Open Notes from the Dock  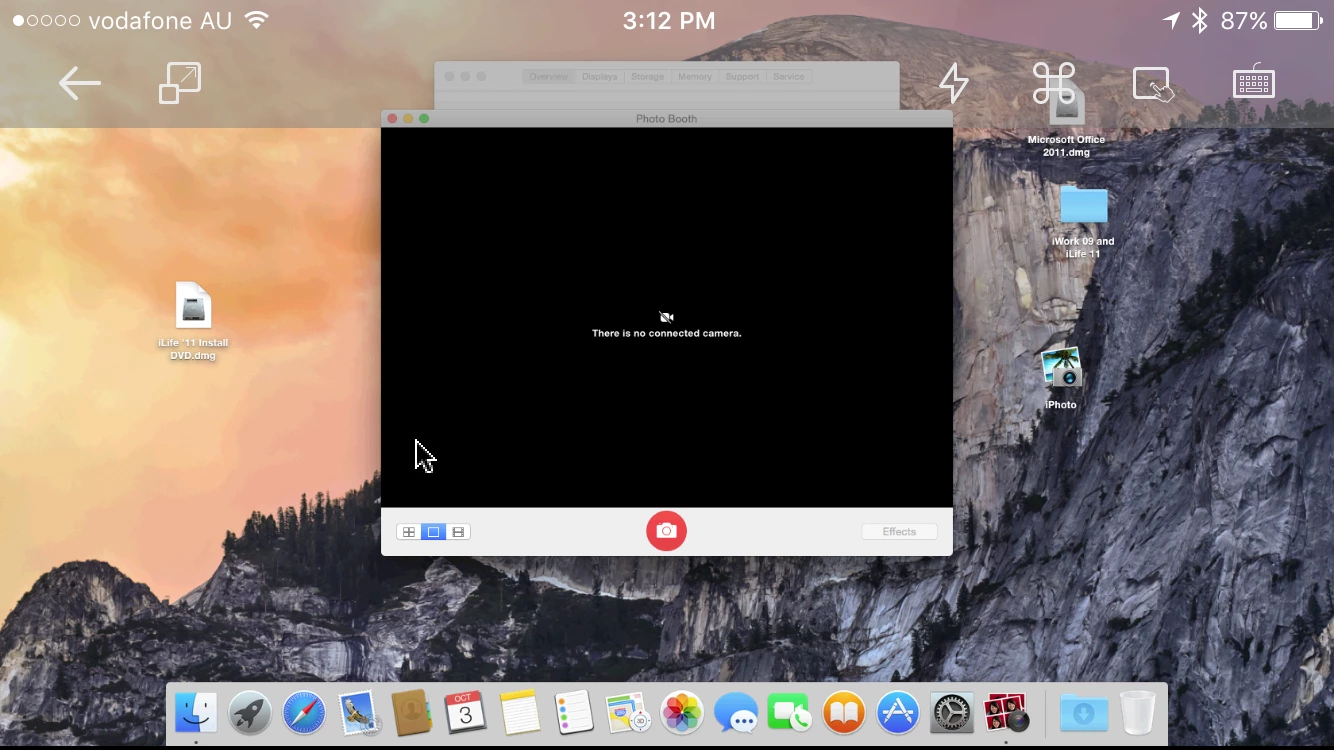520,714
